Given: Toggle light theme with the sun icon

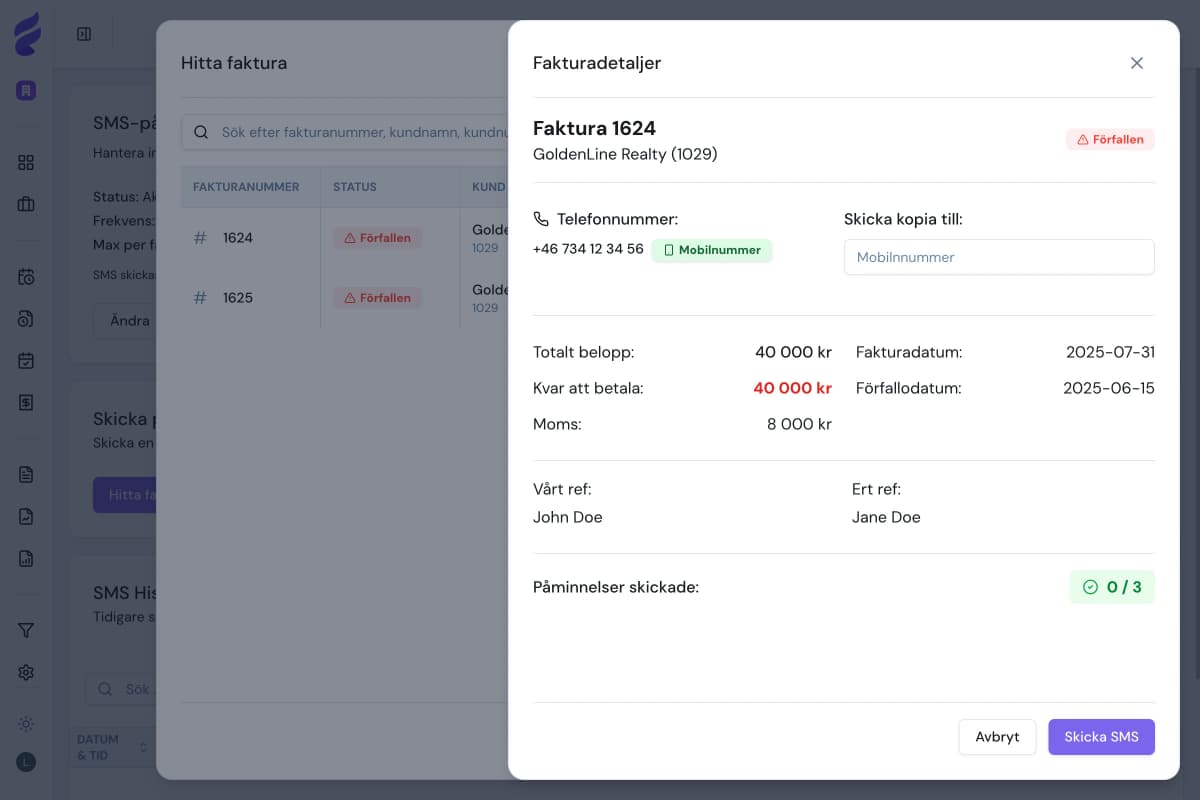Looking at the screenshot, I should (x=25, y=723).
